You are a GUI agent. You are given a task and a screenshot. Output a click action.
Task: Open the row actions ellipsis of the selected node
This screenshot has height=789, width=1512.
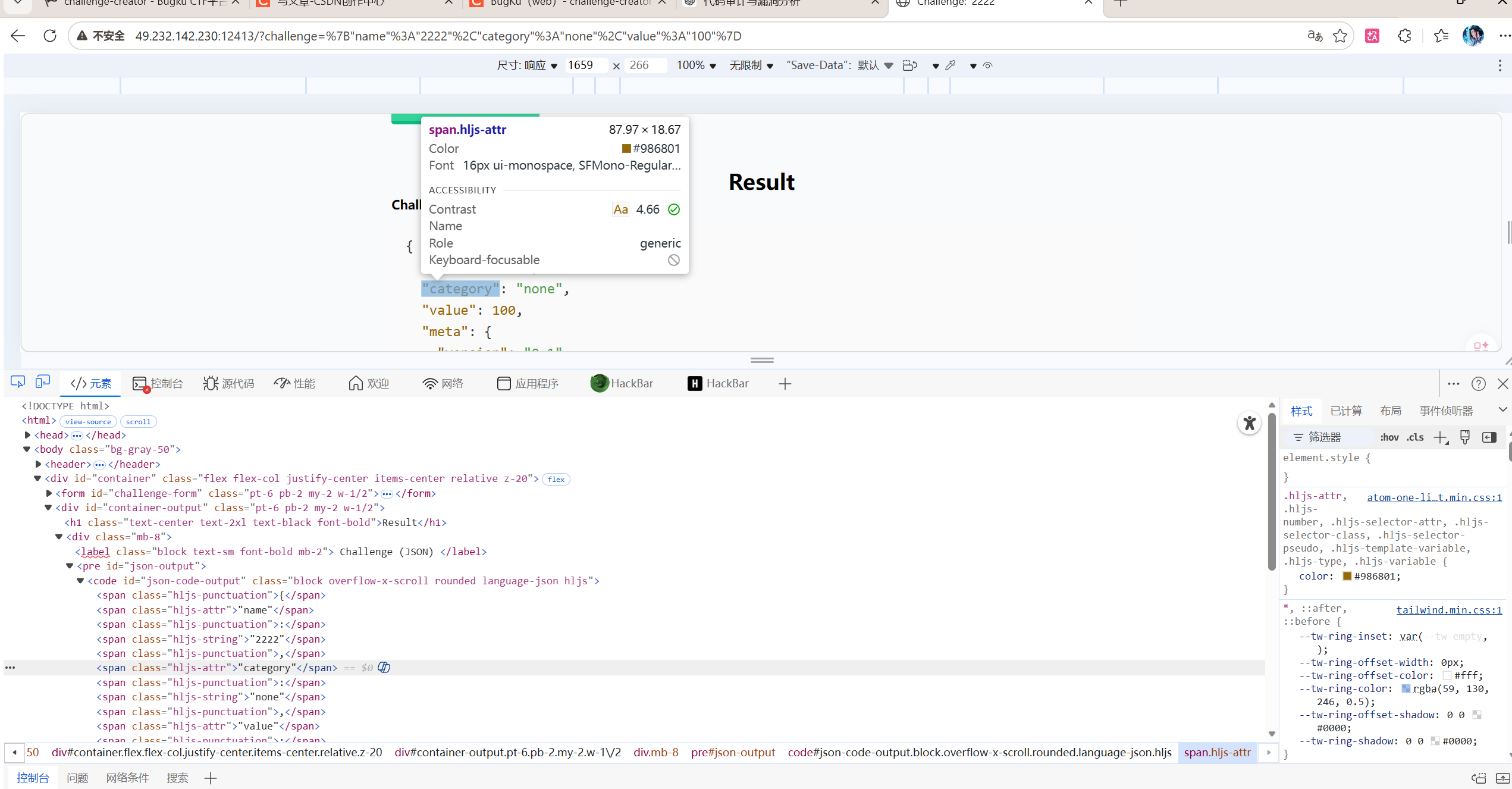coord(10,668)
